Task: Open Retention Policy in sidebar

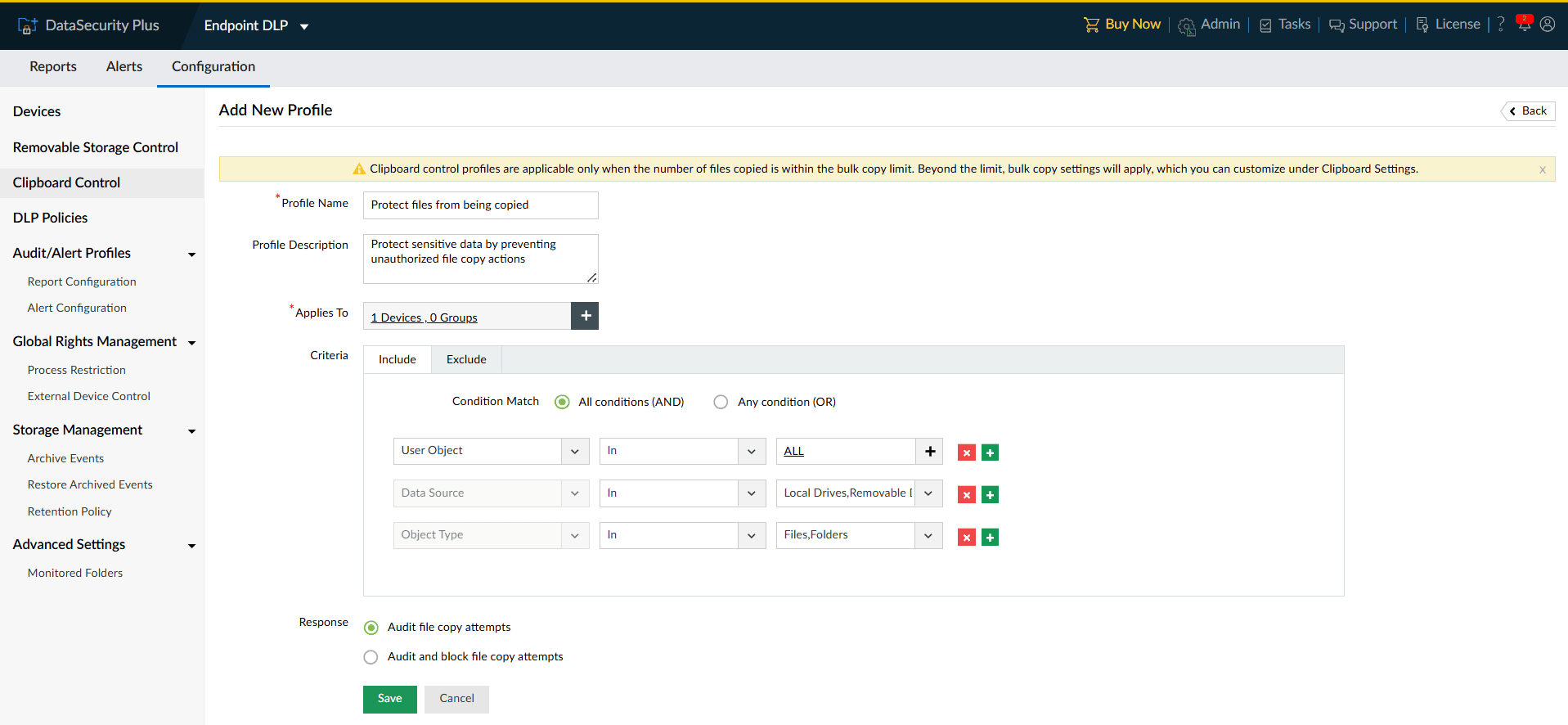Action: [70, 511]
